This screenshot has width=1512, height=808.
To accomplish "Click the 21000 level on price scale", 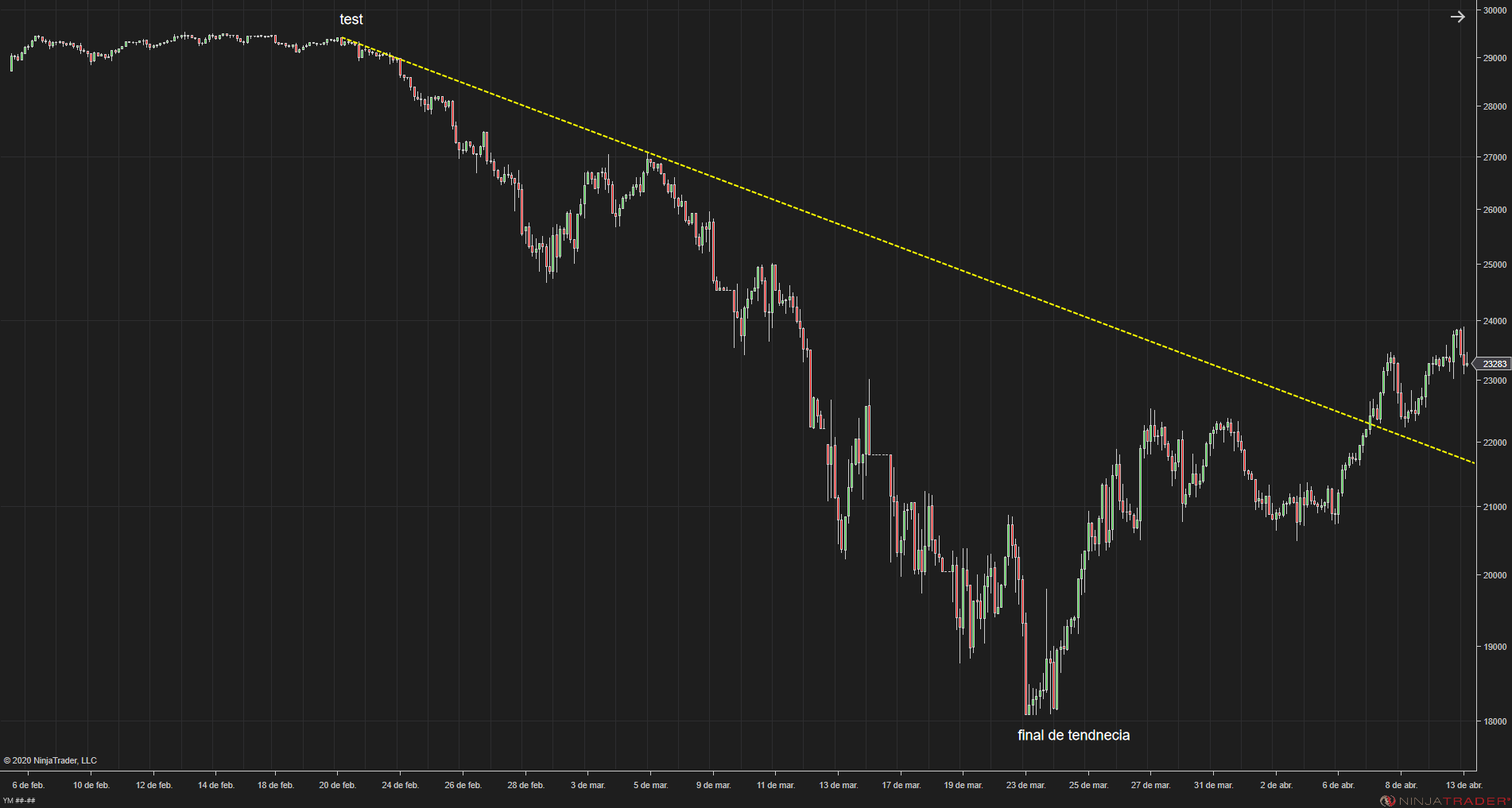I will [x=1495, y=507].
